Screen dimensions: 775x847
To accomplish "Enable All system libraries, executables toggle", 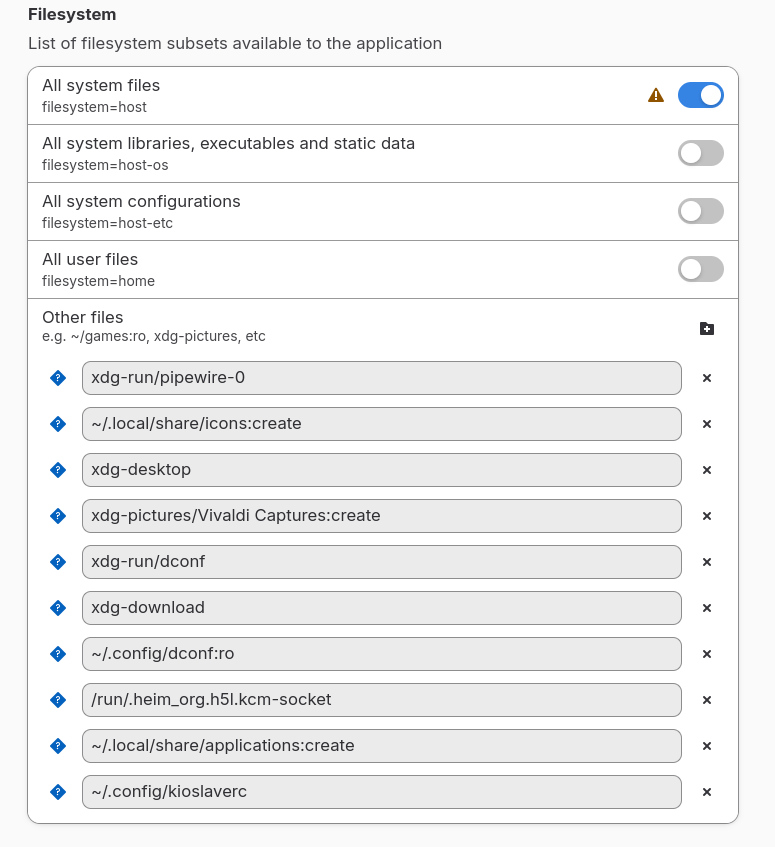I will tap(700, 153).
